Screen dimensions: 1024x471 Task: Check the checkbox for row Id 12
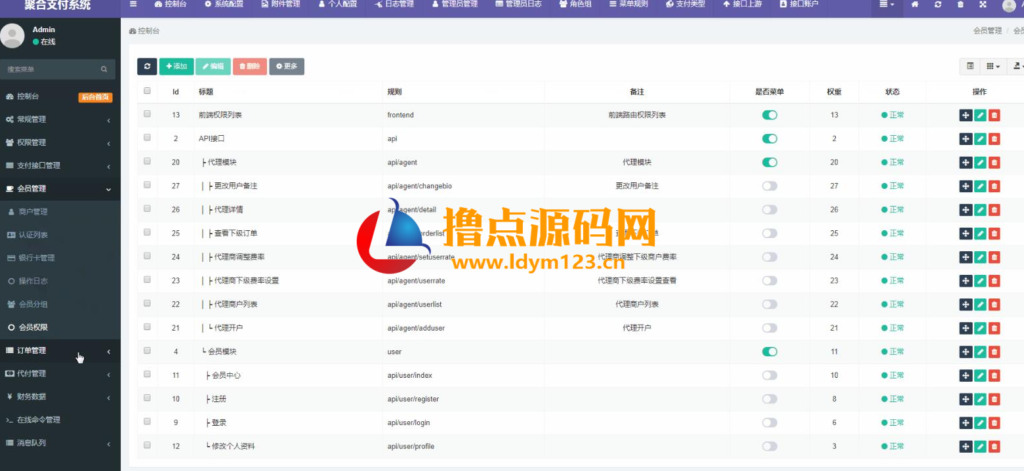click(x=147, y=445)
